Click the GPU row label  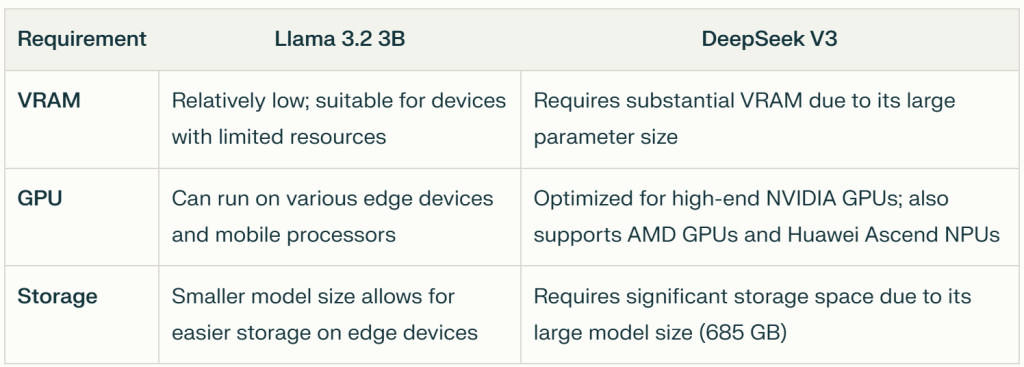tap(40, 198)
